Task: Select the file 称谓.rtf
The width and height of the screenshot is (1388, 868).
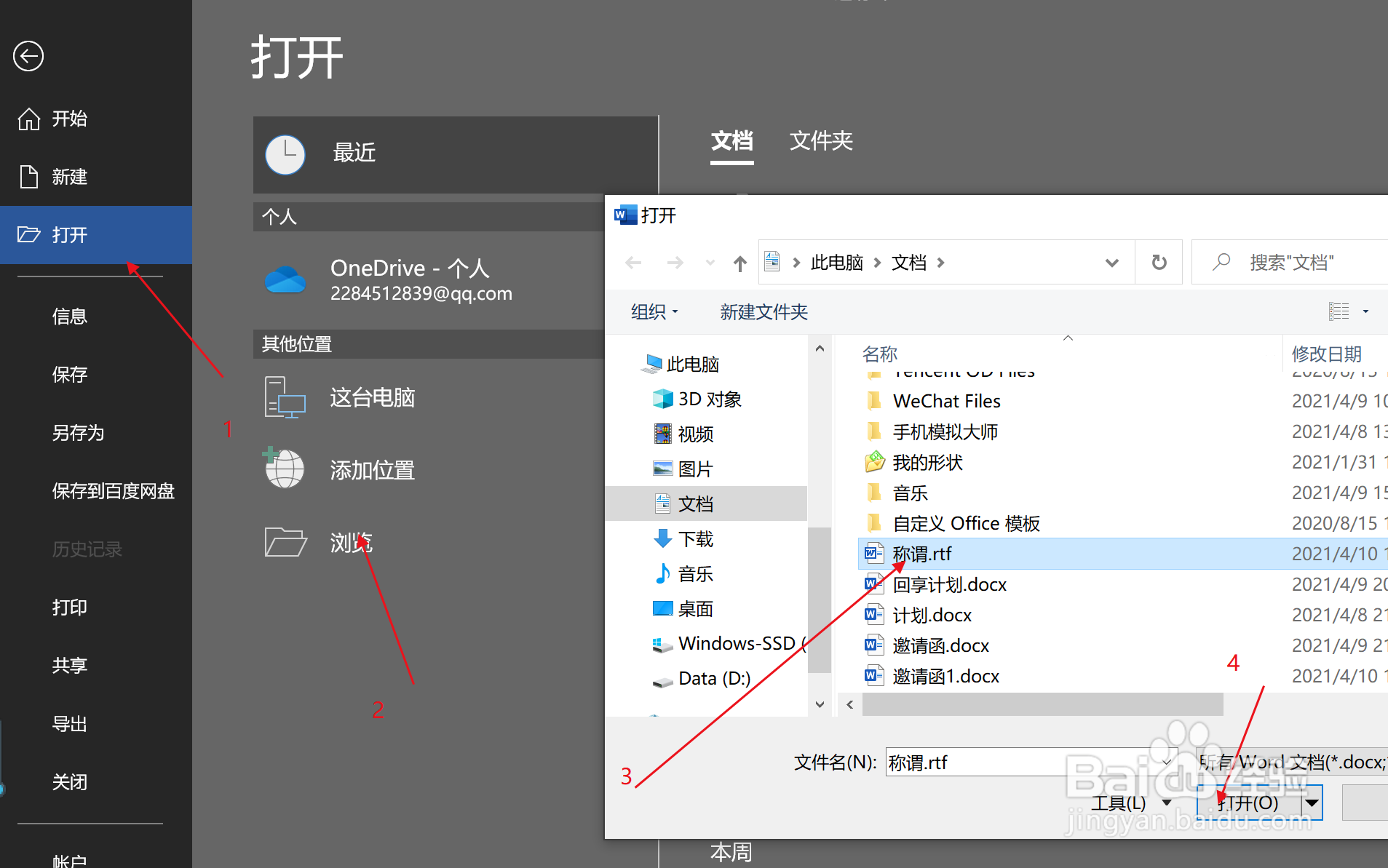Action: coord(1123,554)
